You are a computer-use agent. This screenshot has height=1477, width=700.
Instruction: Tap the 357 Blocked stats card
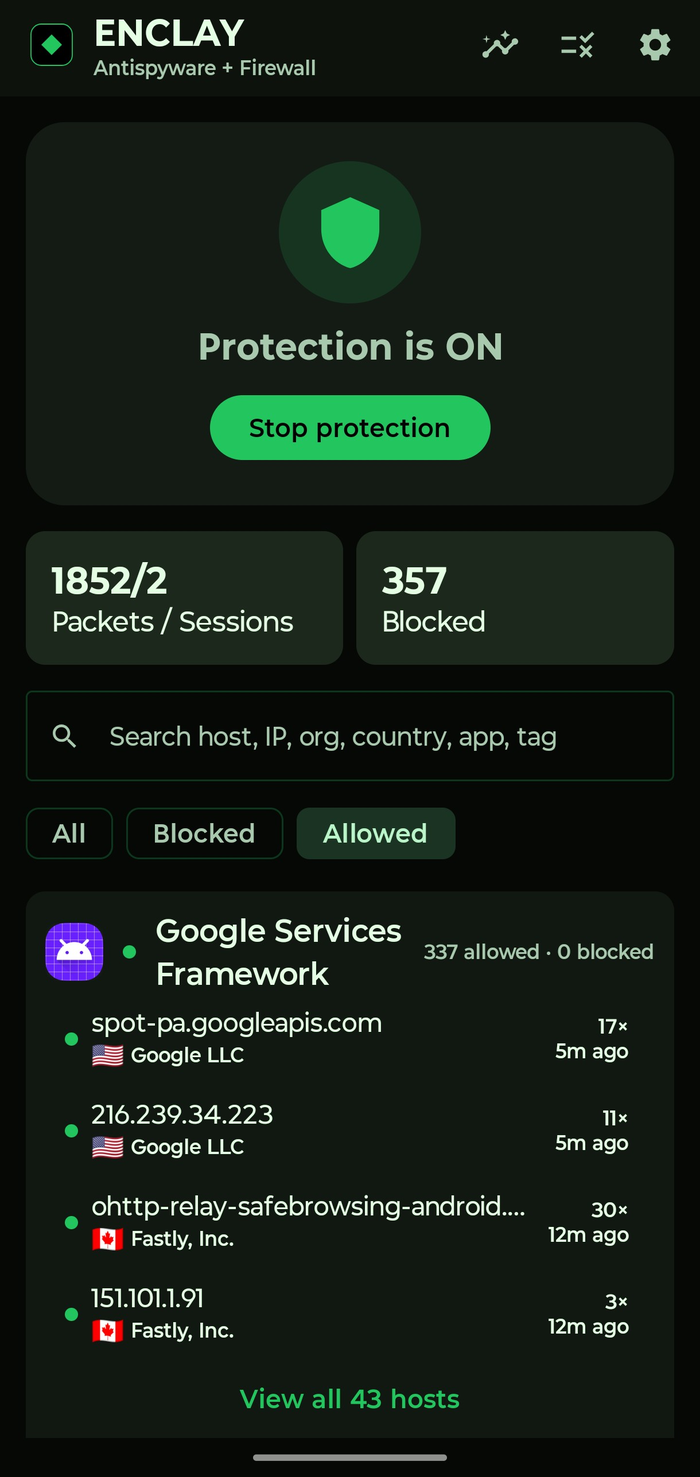pos(515,598)
